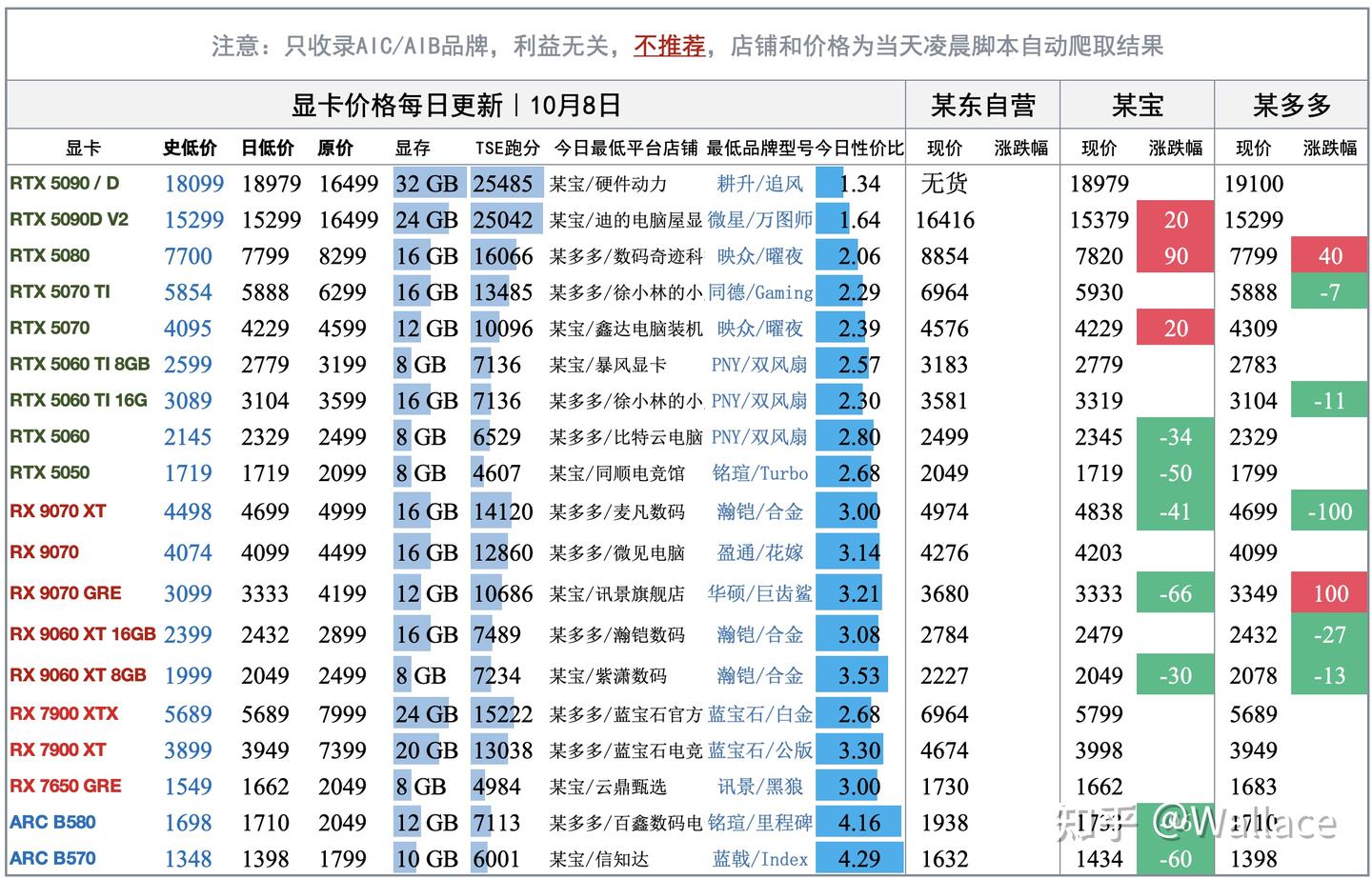Select the RTX 5080 row label

click(50, 255)
